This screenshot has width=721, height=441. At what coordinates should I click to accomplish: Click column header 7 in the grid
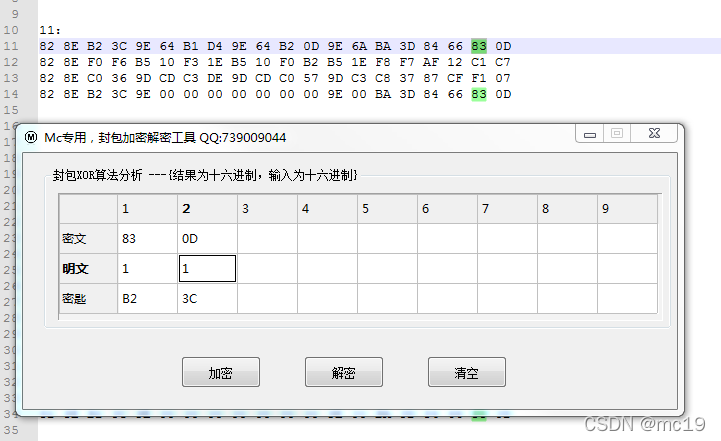(x=507, y=209)
